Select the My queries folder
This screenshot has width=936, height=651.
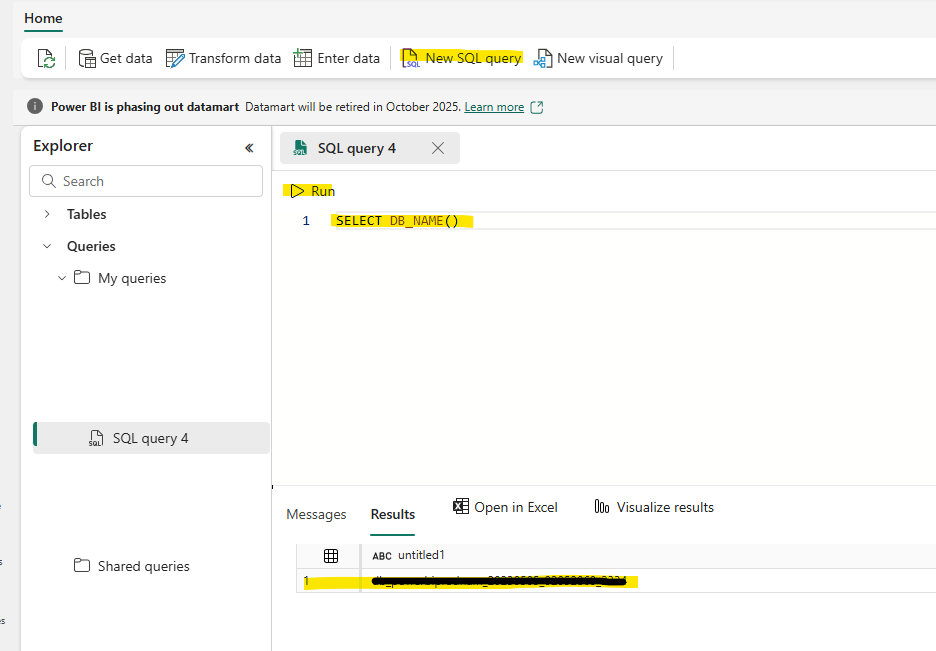120,278
